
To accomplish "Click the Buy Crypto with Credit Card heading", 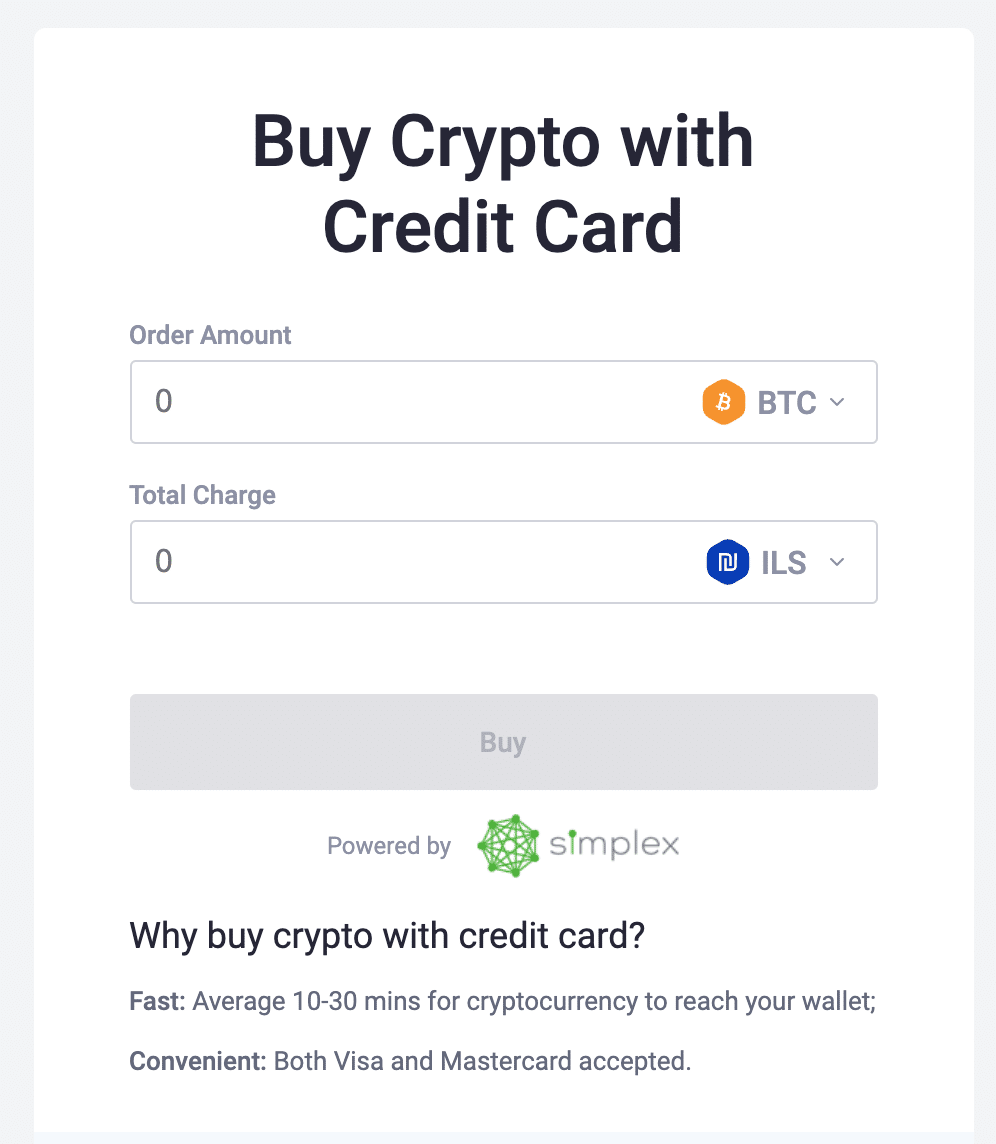I will 503,184.
